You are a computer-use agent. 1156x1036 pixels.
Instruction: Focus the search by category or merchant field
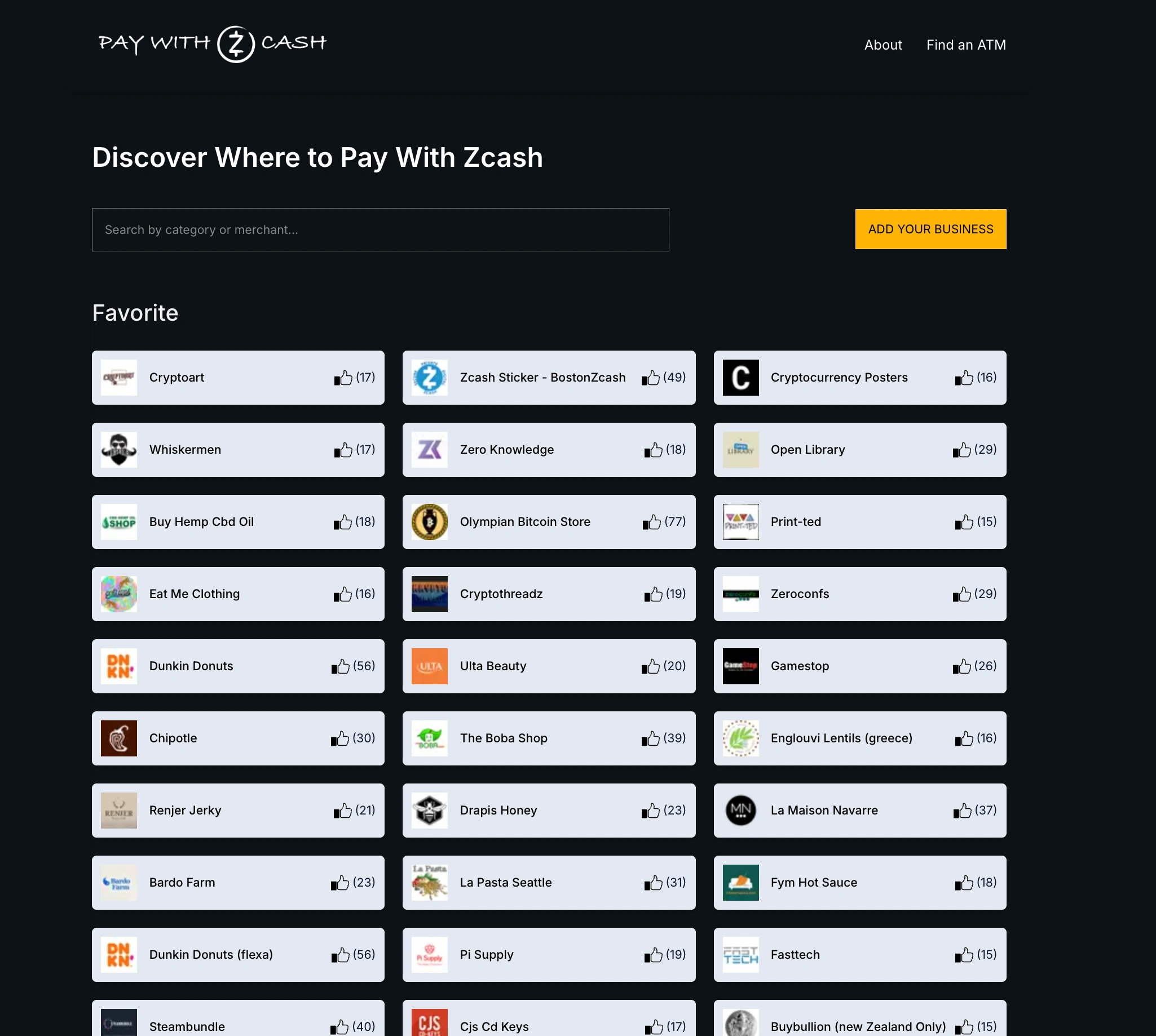(380, 230)
